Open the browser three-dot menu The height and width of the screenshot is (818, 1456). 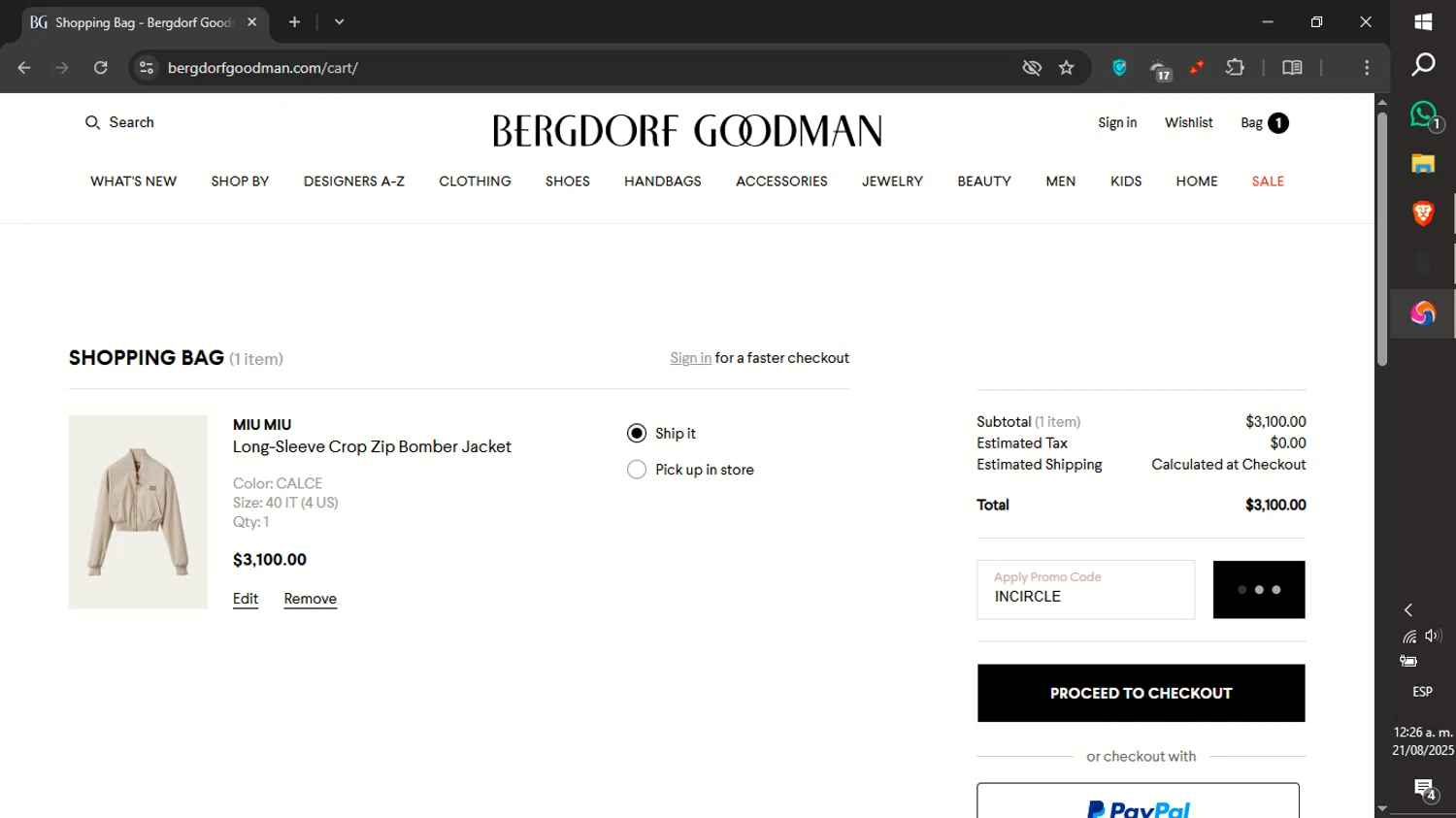tap(1367, 68)
